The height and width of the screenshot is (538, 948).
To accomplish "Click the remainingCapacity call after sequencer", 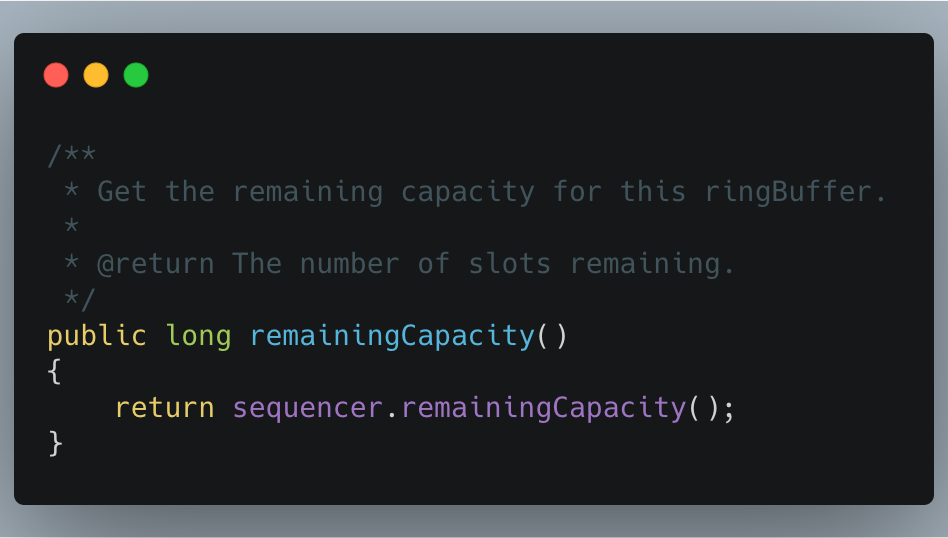I will 543,408.
